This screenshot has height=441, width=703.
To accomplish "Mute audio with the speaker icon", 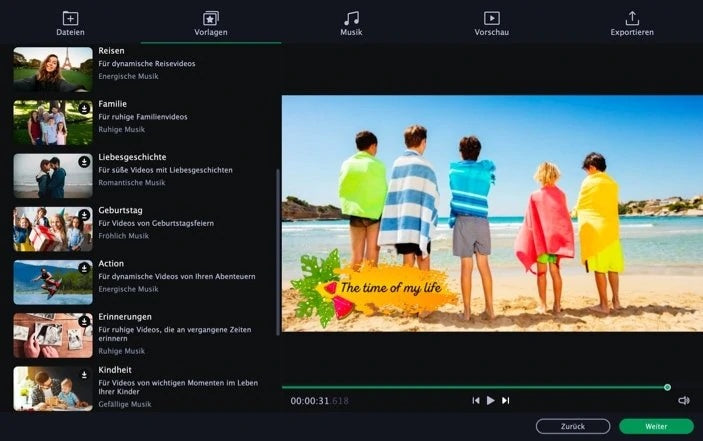I will (x=684, y=400).
